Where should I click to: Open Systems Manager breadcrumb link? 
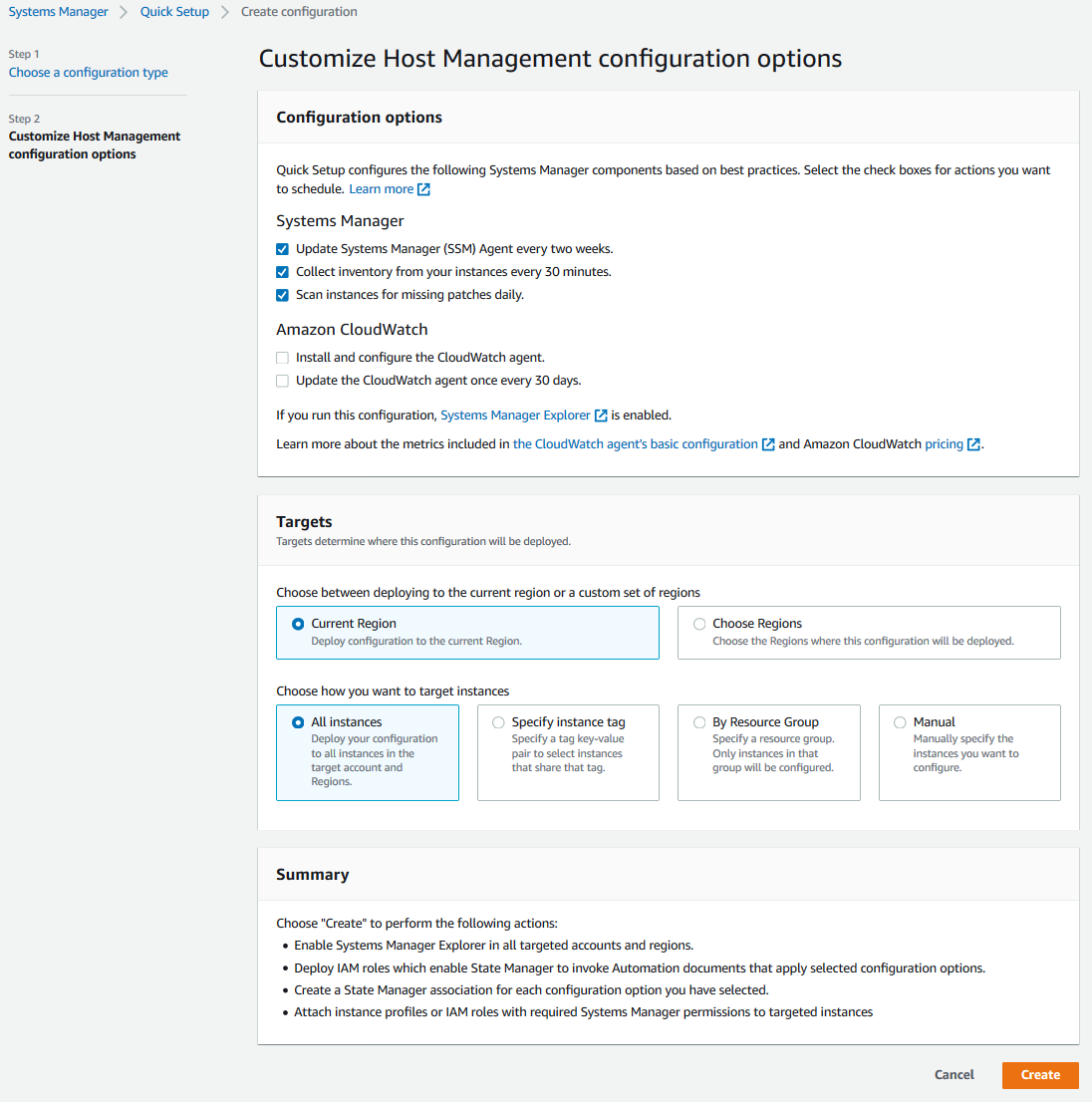tap(59, 12)
